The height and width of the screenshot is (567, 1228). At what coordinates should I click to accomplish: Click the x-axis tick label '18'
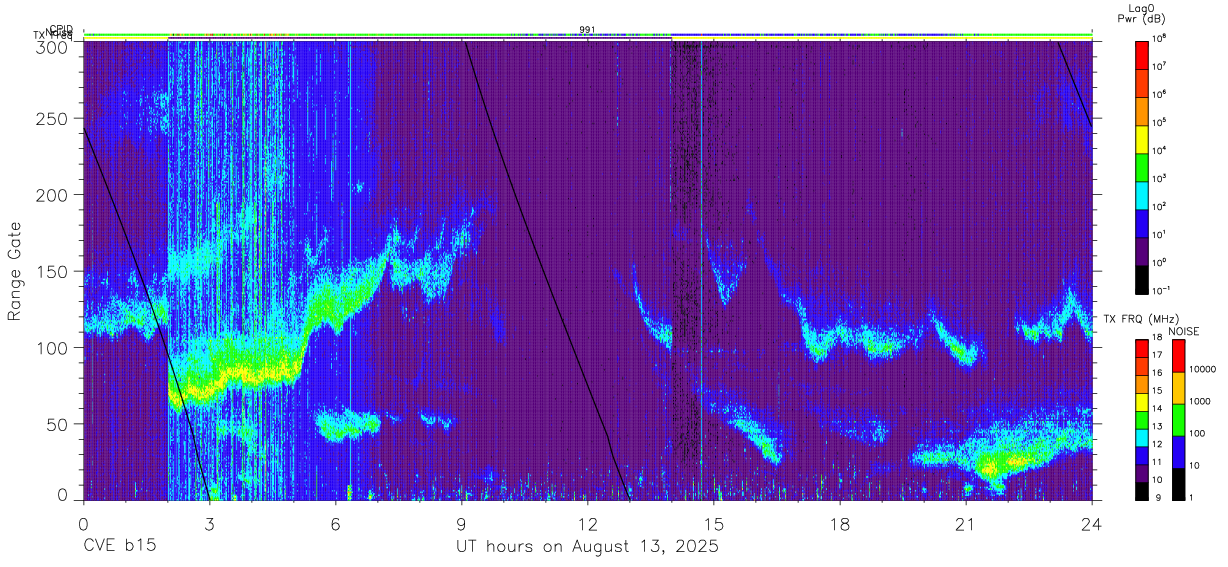(x=840, y=525)
